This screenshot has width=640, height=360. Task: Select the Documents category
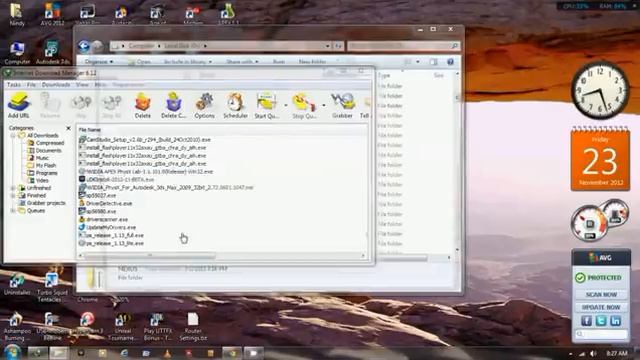click(49, 151)
